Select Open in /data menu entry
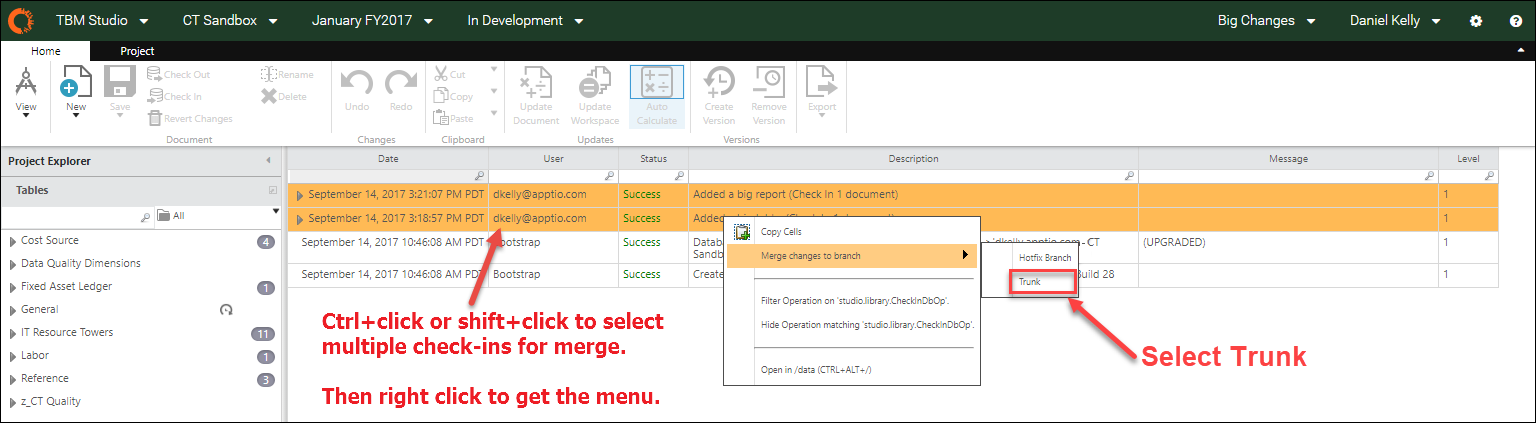The height and width of the screenshot is (423, 1536). [852, 370]
